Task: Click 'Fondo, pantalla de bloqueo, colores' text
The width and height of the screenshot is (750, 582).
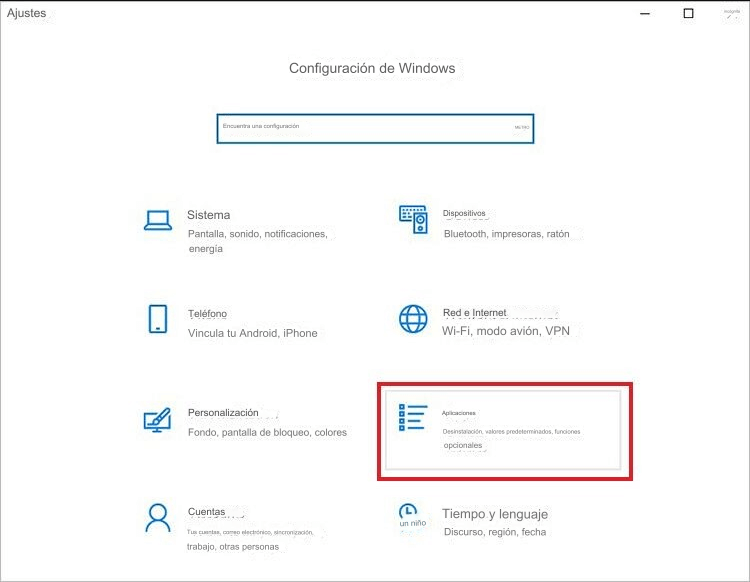Action: tap(267, 432)
